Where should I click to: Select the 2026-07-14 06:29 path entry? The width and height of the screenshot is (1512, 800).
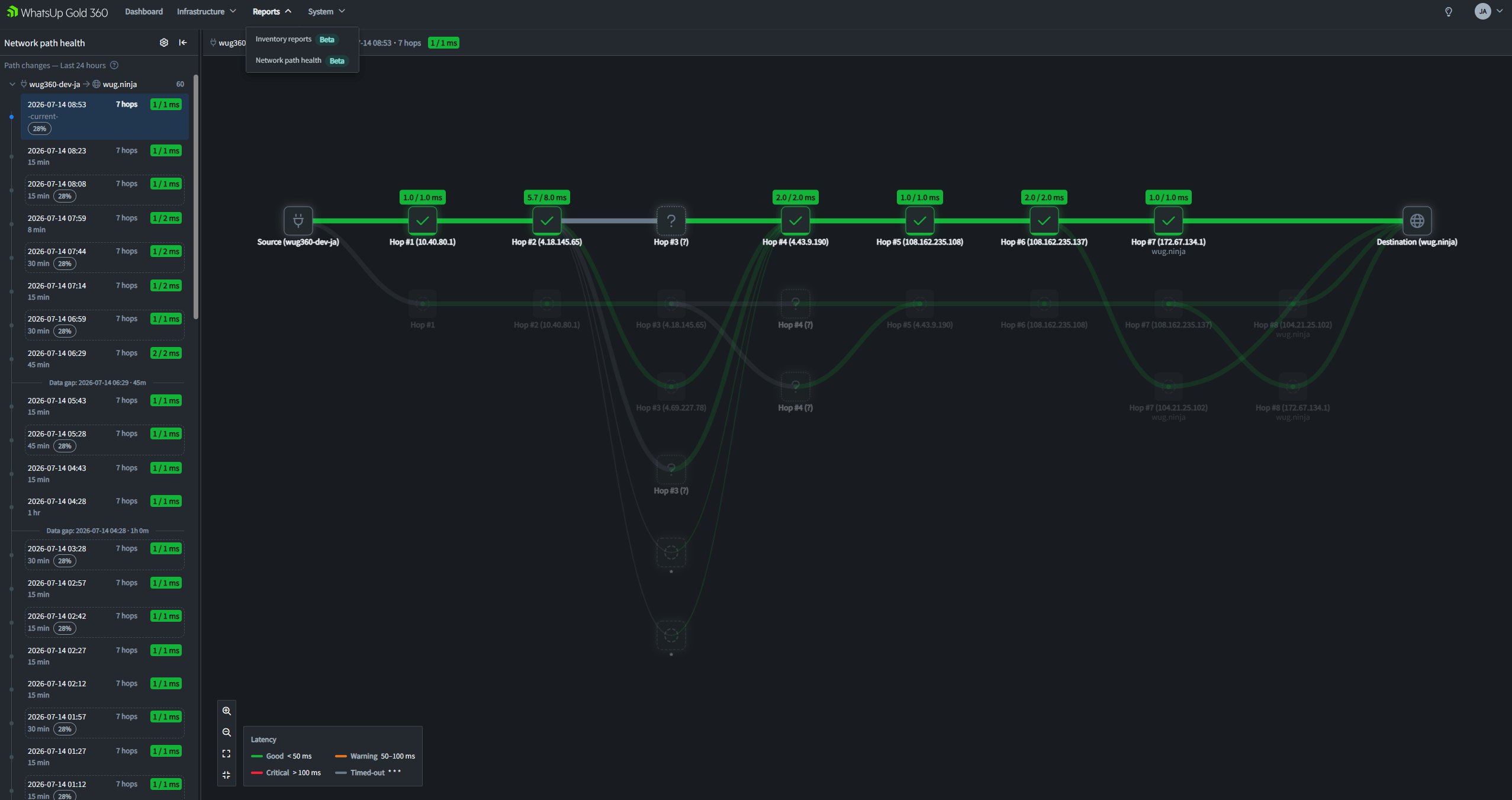pos(105,359)
